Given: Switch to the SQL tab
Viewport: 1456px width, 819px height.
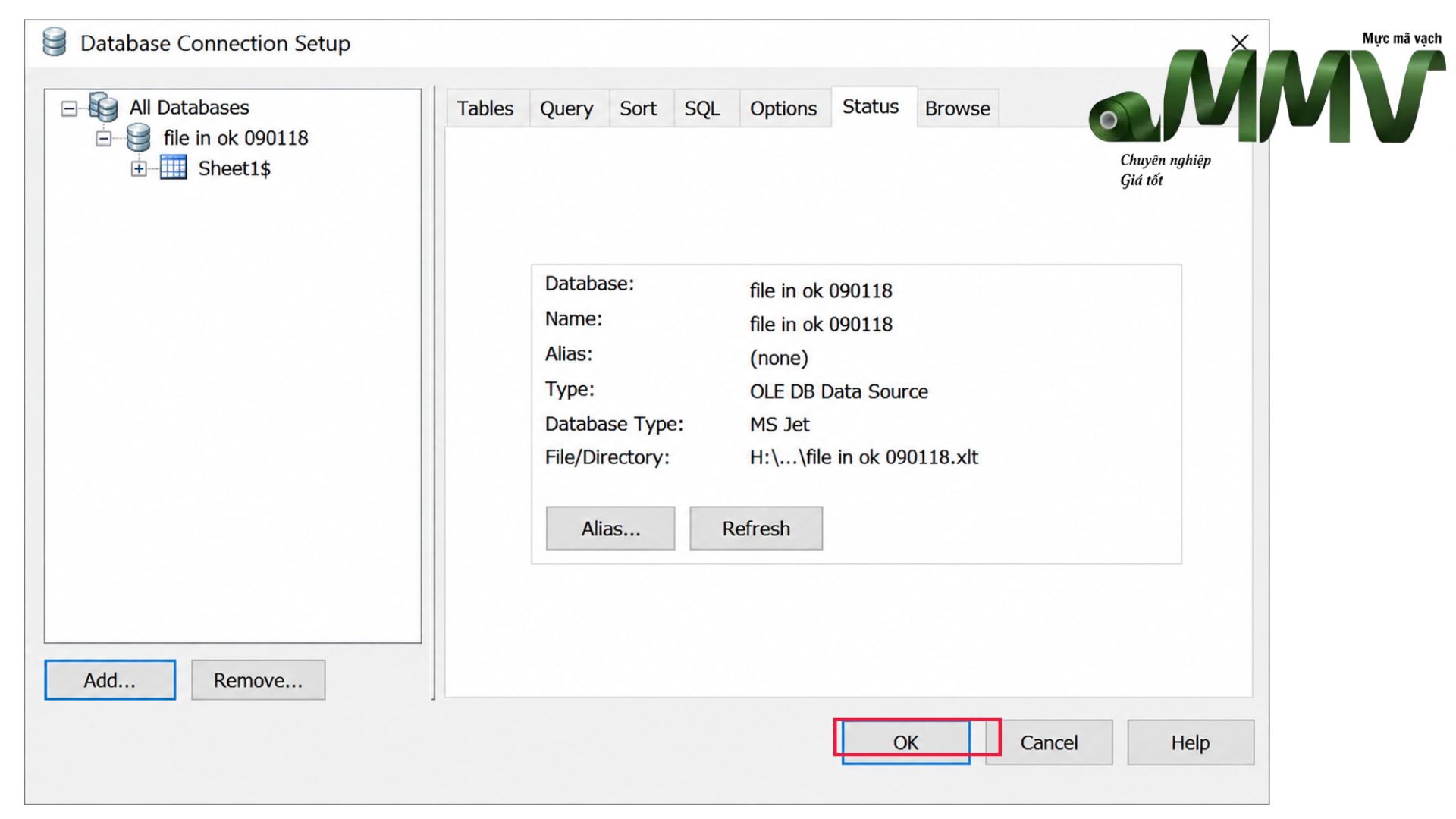Looking at the screenshot, I should [x=702, y=108].
